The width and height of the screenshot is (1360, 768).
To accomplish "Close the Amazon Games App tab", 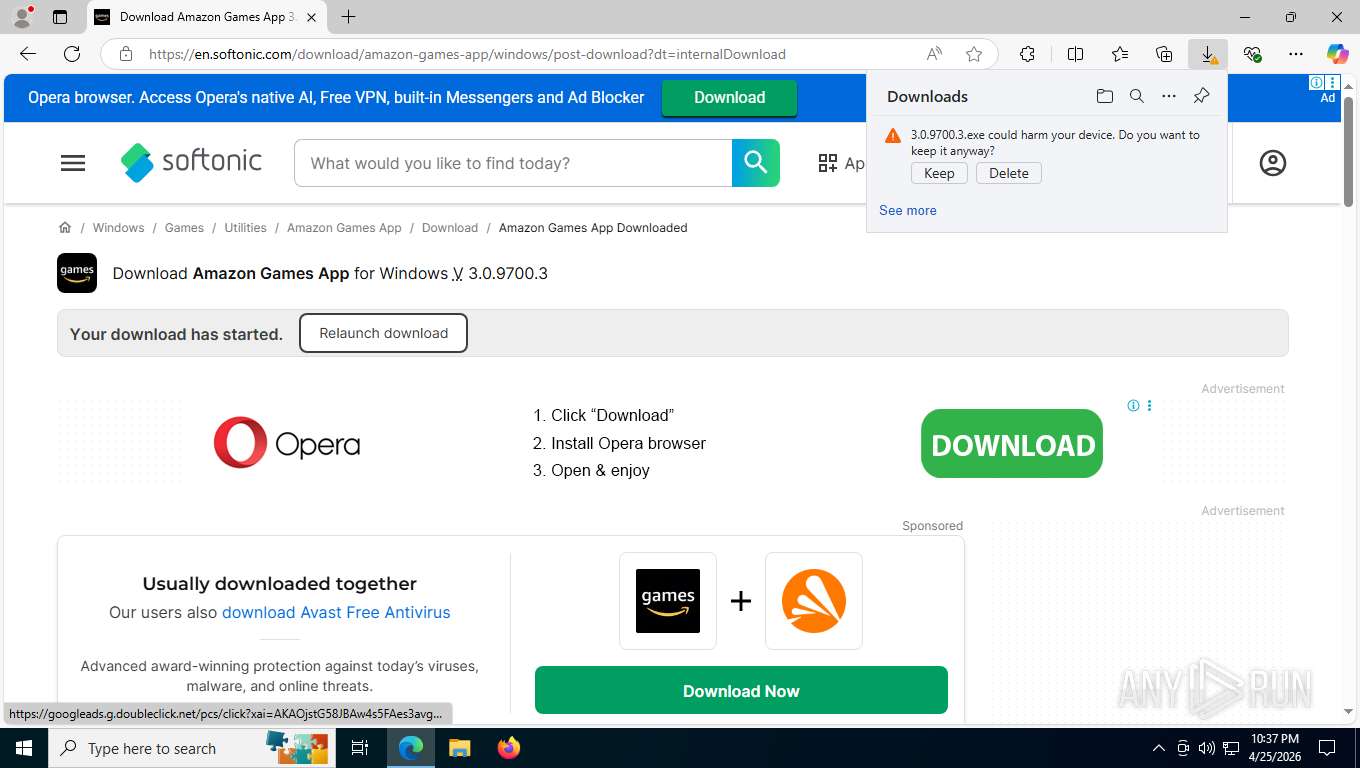I will point(311,17).
